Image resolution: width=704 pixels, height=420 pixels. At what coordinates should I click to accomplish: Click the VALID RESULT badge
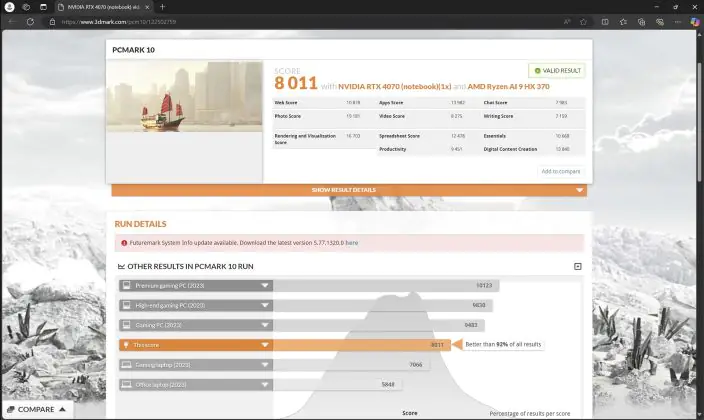[557, 71]
